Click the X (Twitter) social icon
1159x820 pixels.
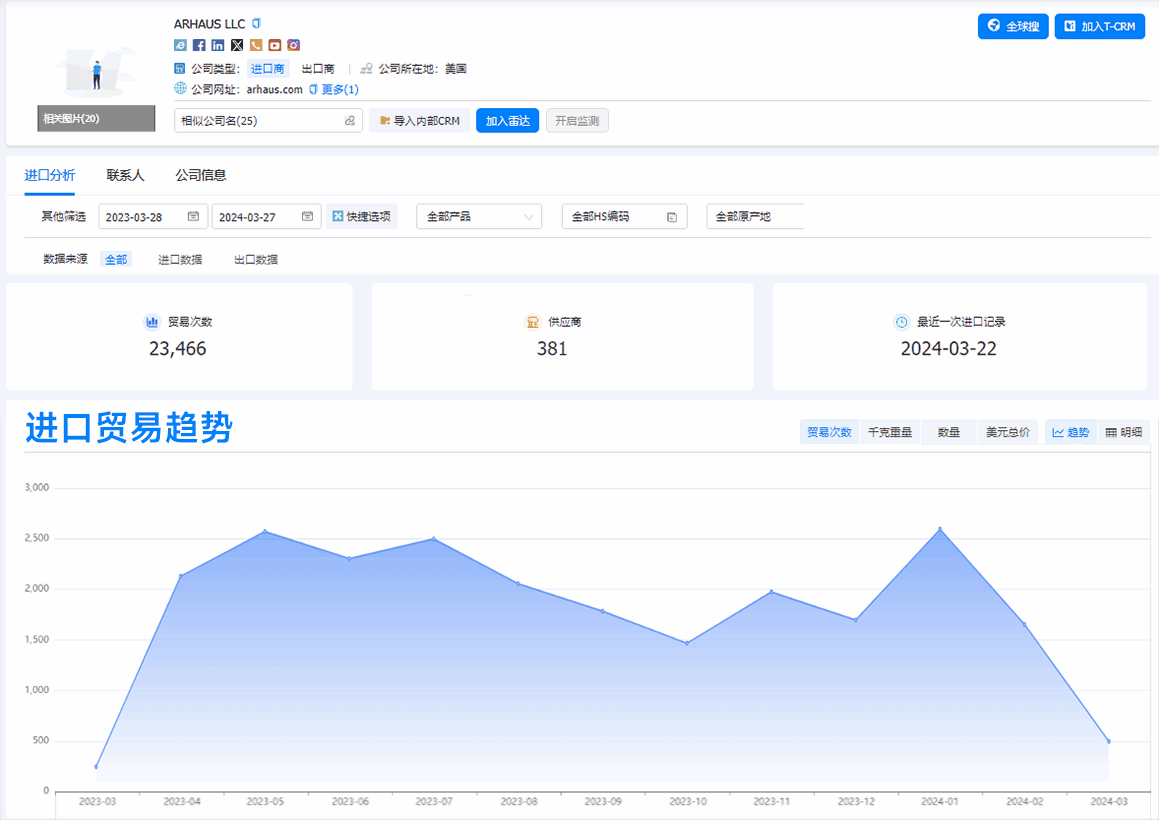pyautogui.click(x=237, y=45)
